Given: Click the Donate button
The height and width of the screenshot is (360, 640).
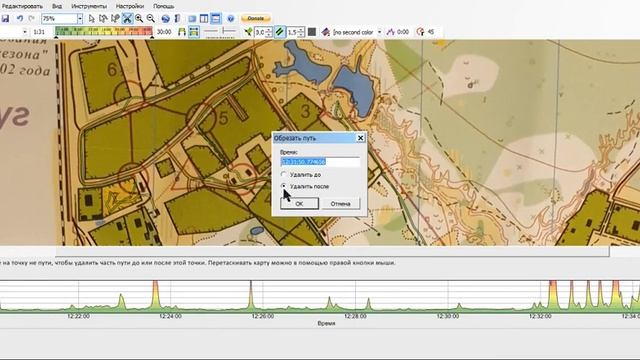Looking at the screenshot, I should (256, 18).
